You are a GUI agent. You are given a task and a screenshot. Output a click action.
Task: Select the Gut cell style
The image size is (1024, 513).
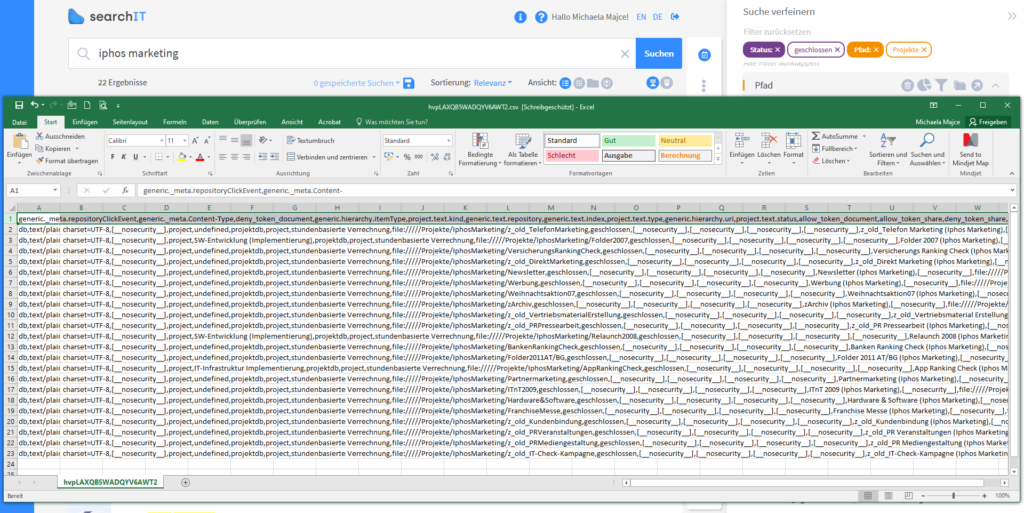coord(628,140)
